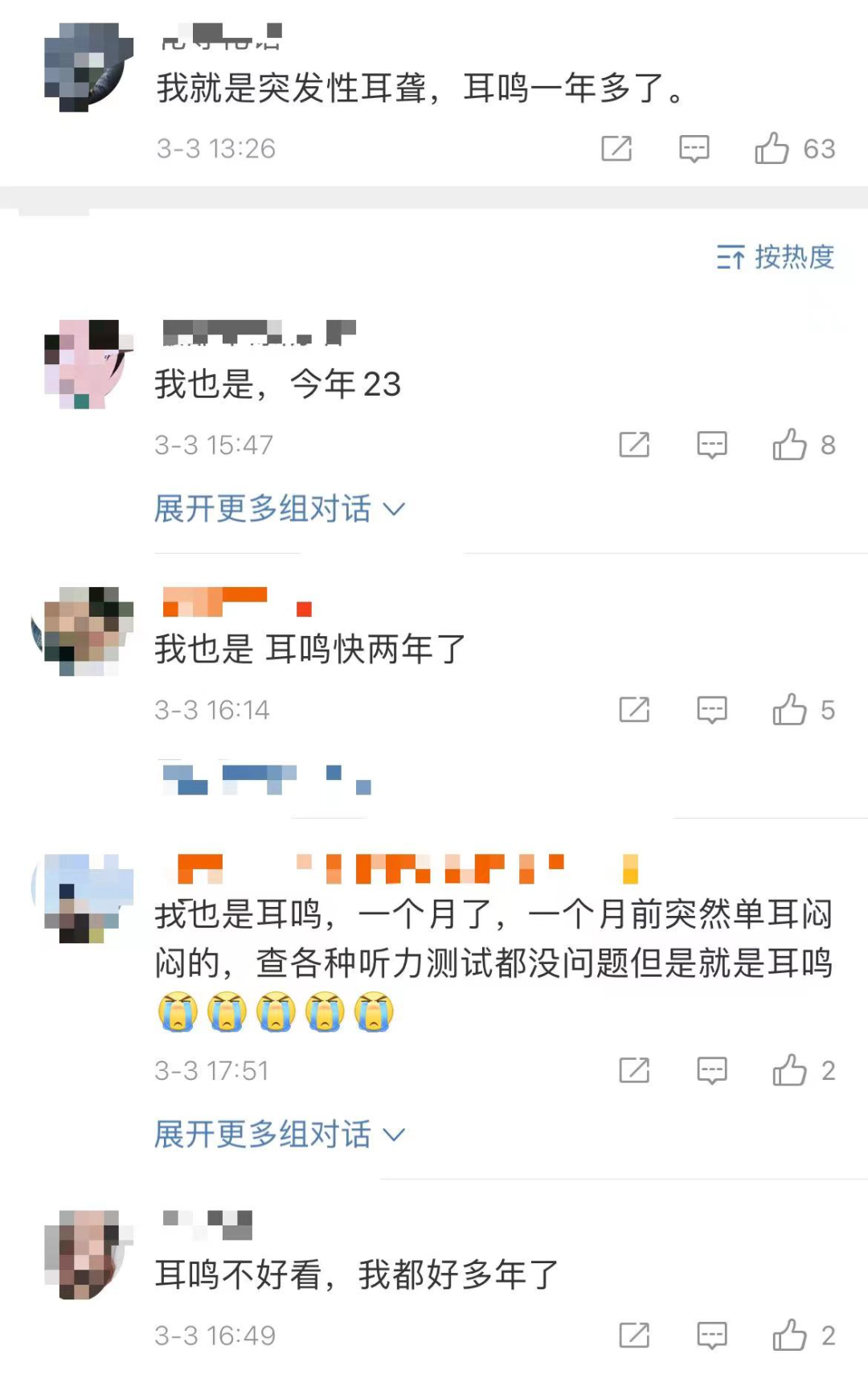Tap share icon on the 13:26 comment
Image resolution: width=868 pixels, height=1379 pixels.
pos(616,149)
